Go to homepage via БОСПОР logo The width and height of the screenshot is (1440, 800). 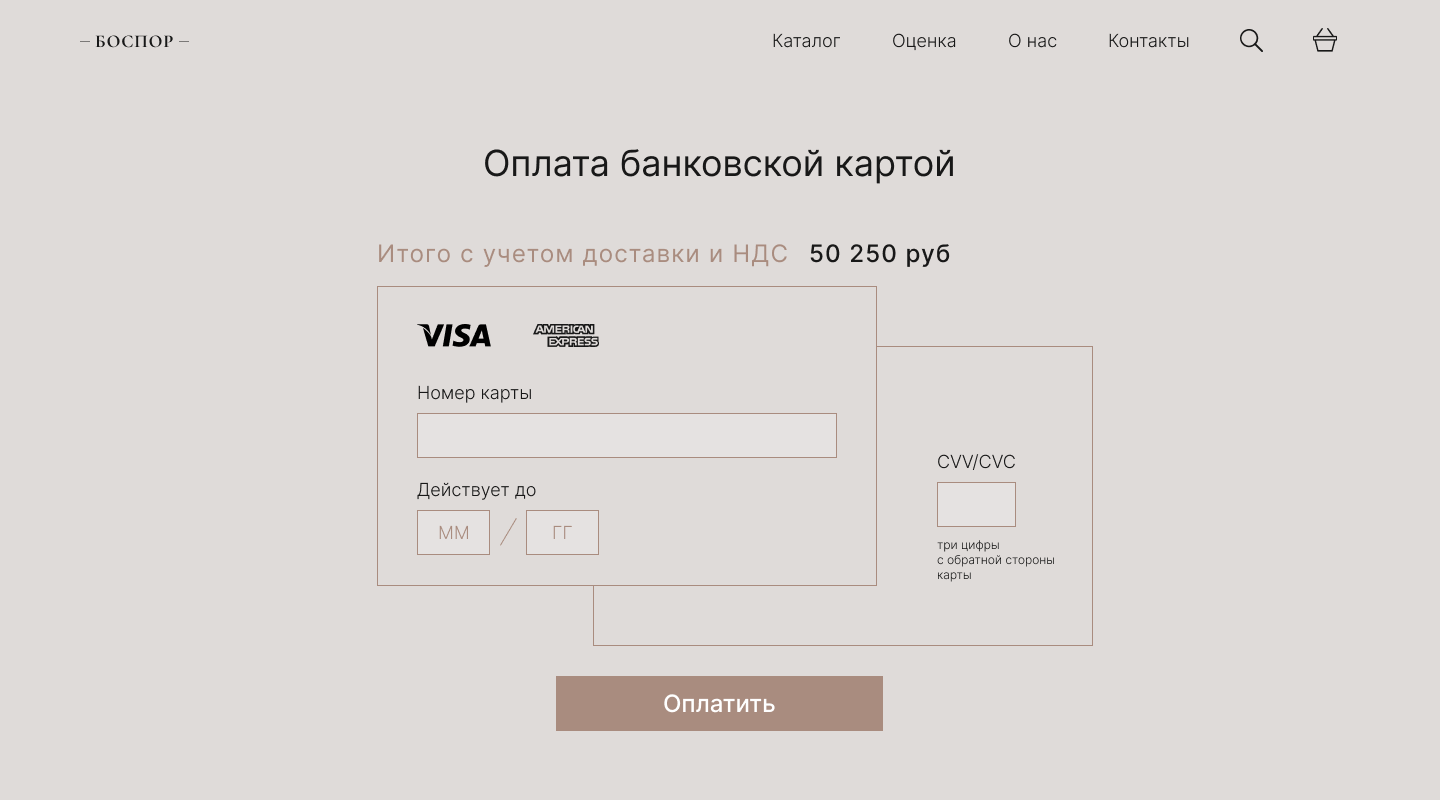point(135,41)
